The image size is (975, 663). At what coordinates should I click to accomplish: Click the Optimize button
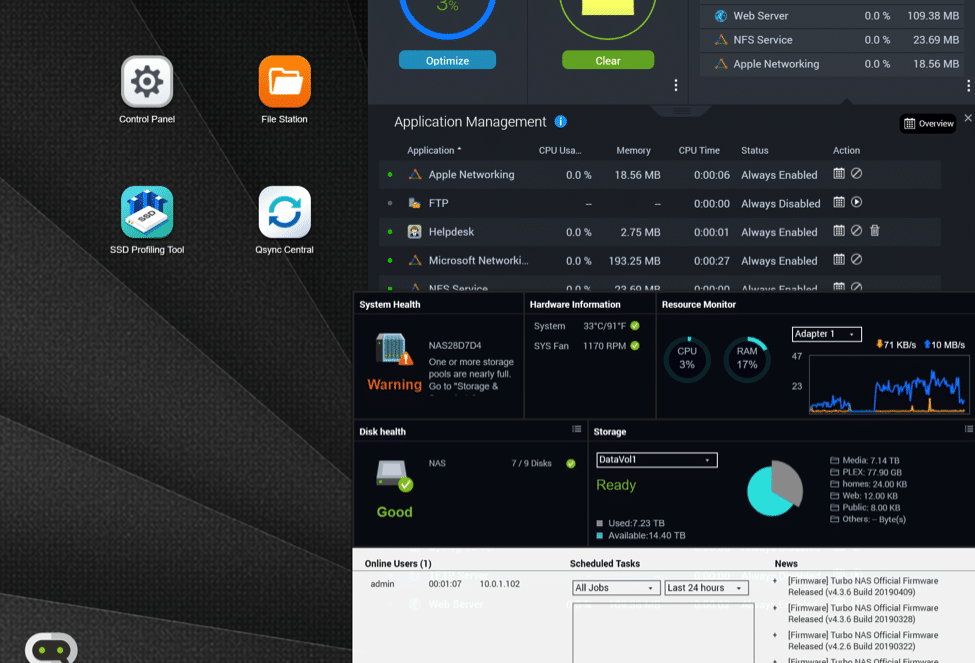[447, 60]
